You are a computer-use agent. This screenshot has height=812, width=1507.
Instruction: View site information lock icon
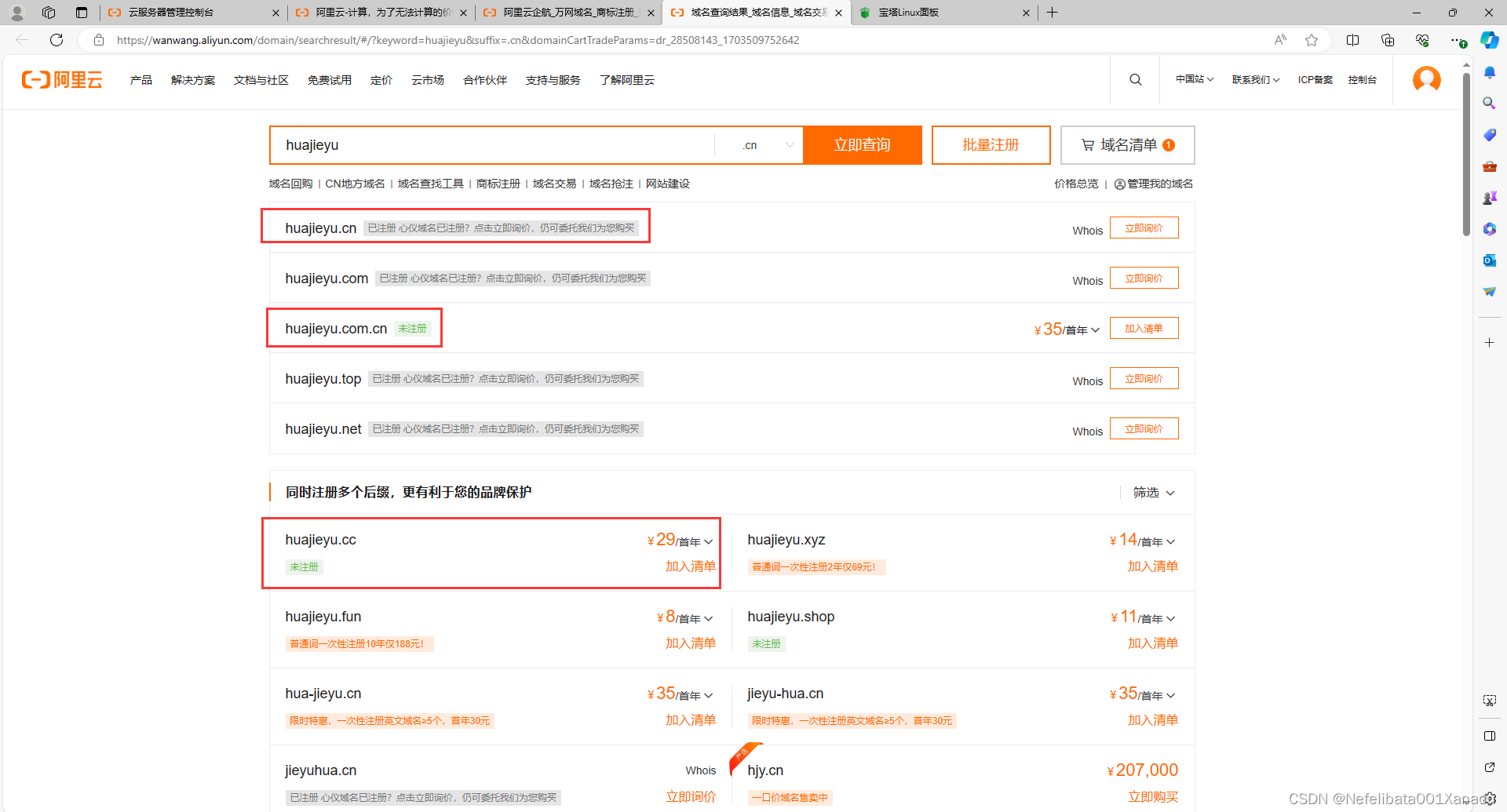[99, 40]
